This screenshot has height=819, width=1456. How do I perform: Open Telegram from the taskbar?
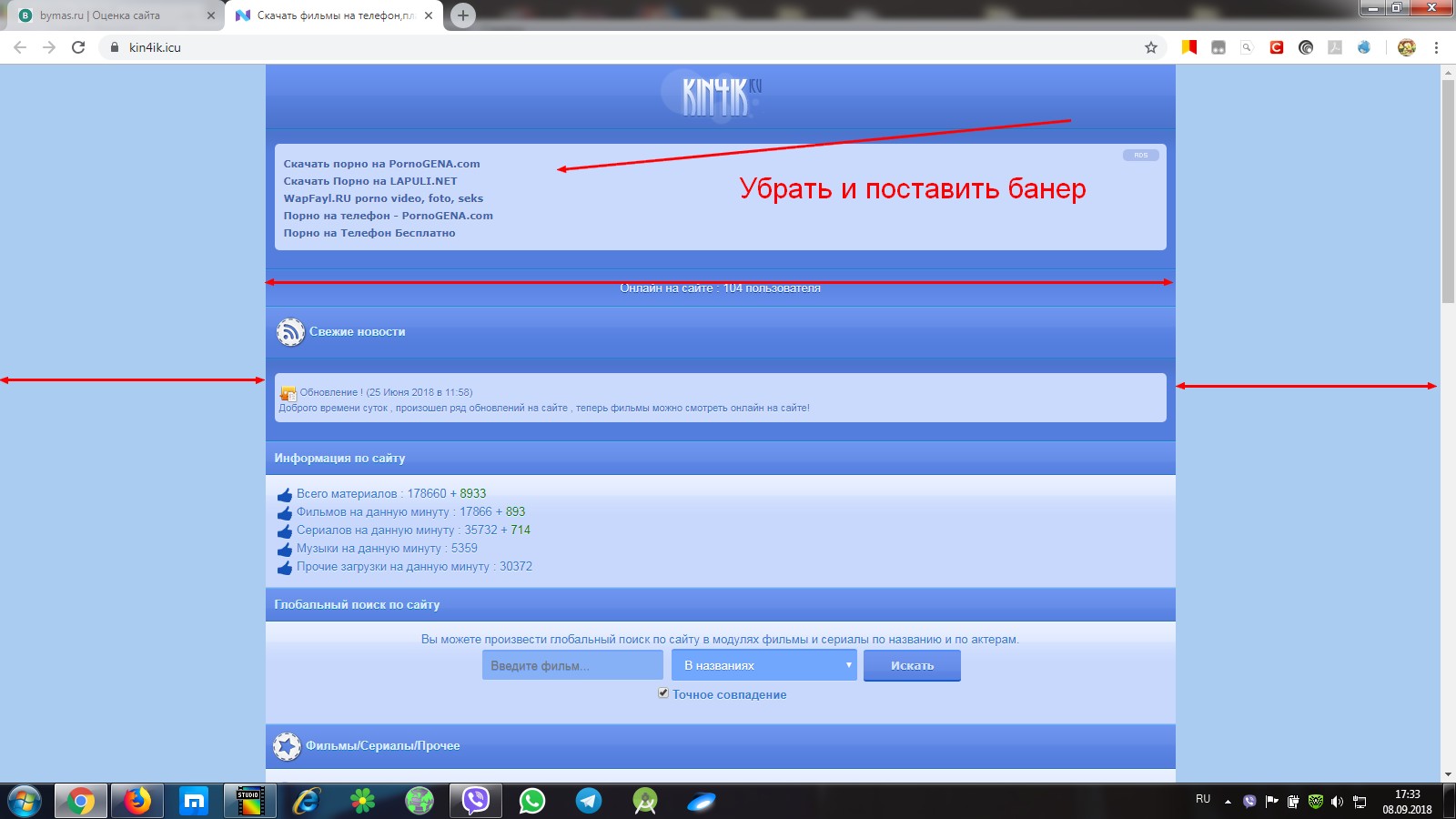[589, 801]
